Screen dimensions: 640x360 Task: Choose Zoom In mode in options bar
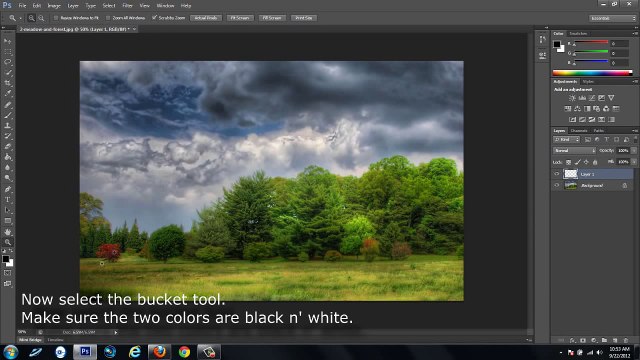coord(31,18)
